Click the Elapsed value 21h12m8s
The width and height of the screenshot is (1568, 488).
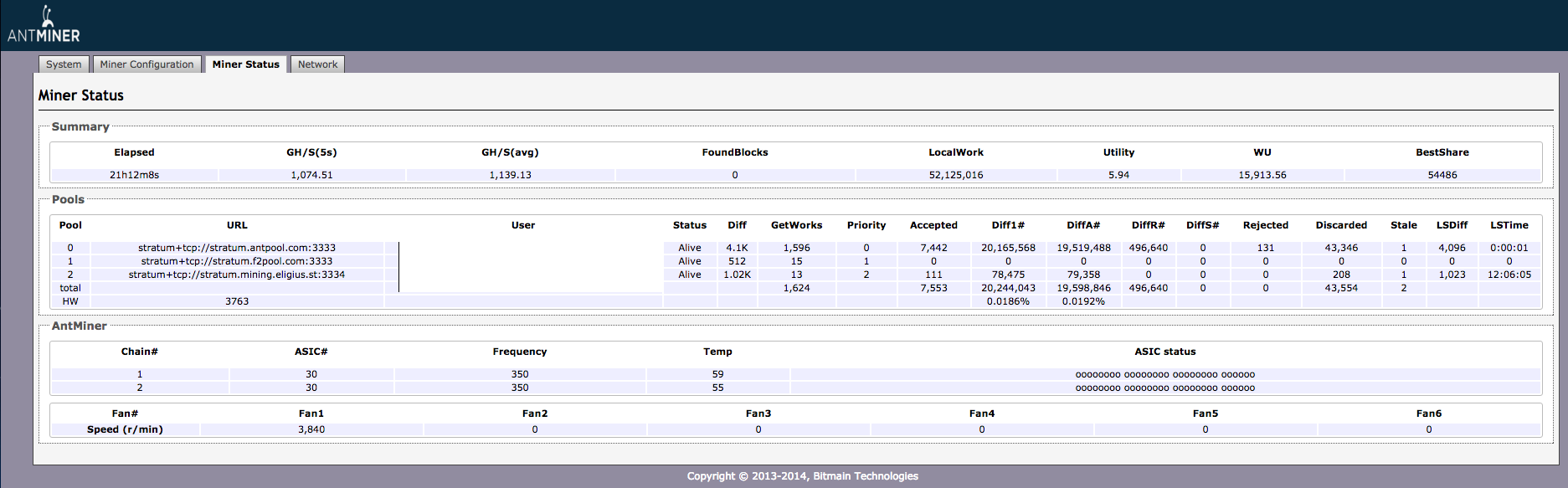click(134, 175)
